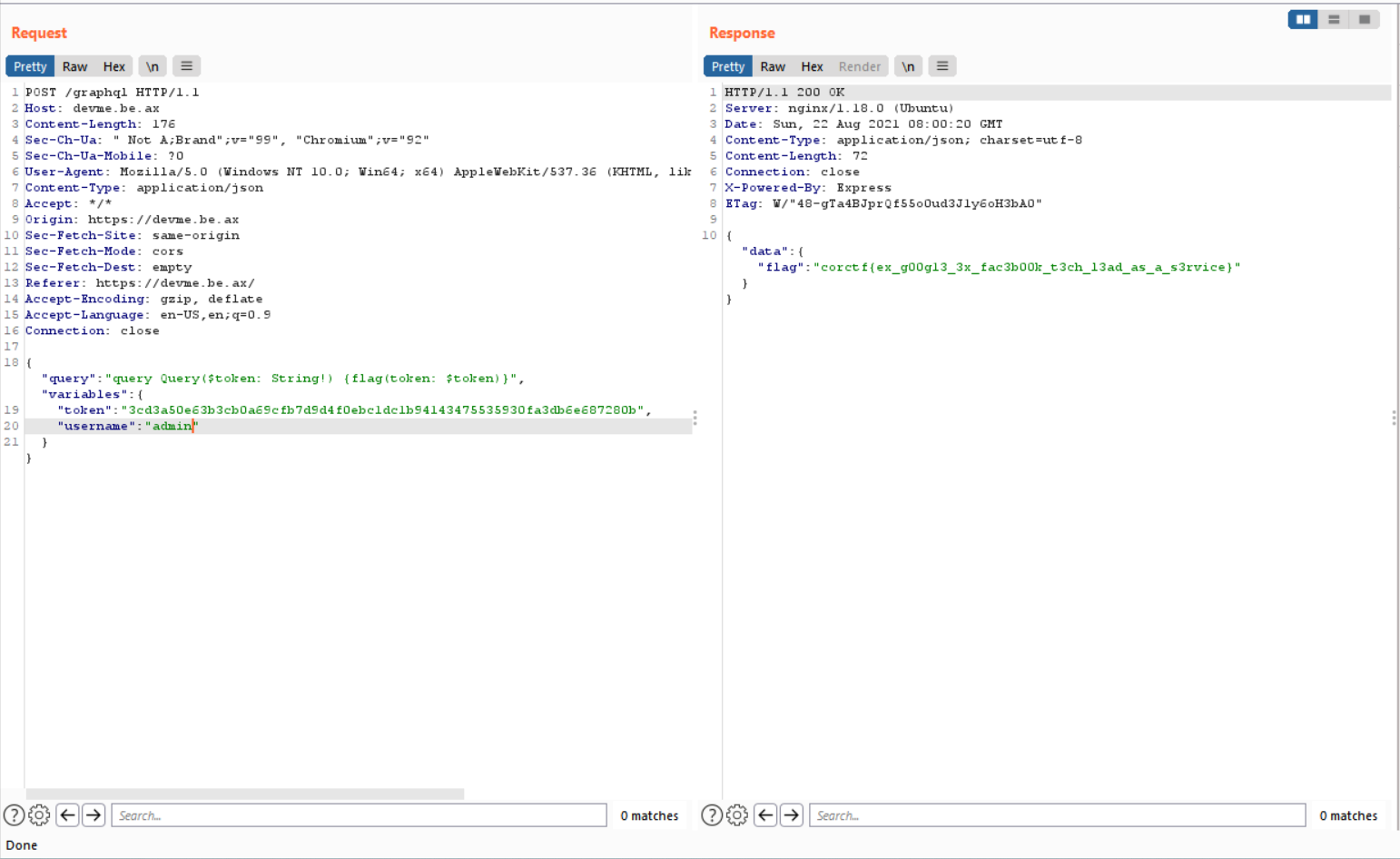Switch Response view to Pretty tab
The height and width of the screenshot is (859, 1400).
point(728,66)
